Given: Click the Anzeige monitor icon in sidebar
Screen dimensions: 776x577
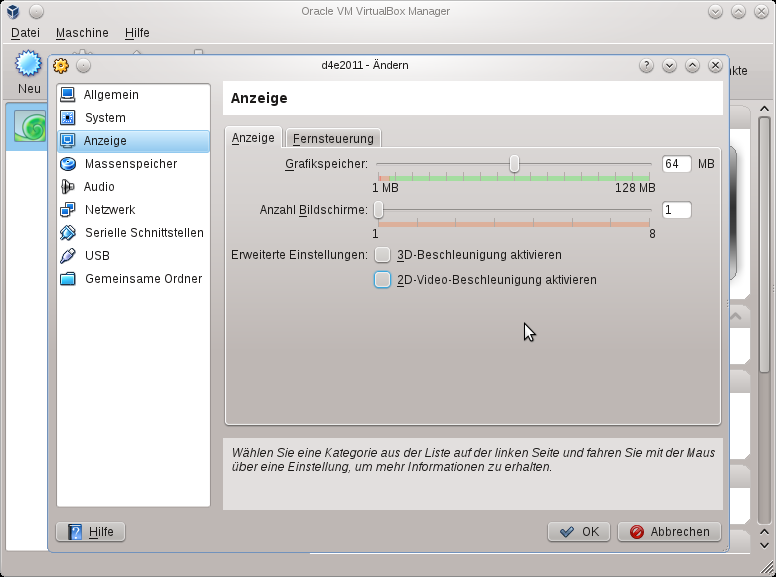Looking at the screenshot, I should click(68, 141).
